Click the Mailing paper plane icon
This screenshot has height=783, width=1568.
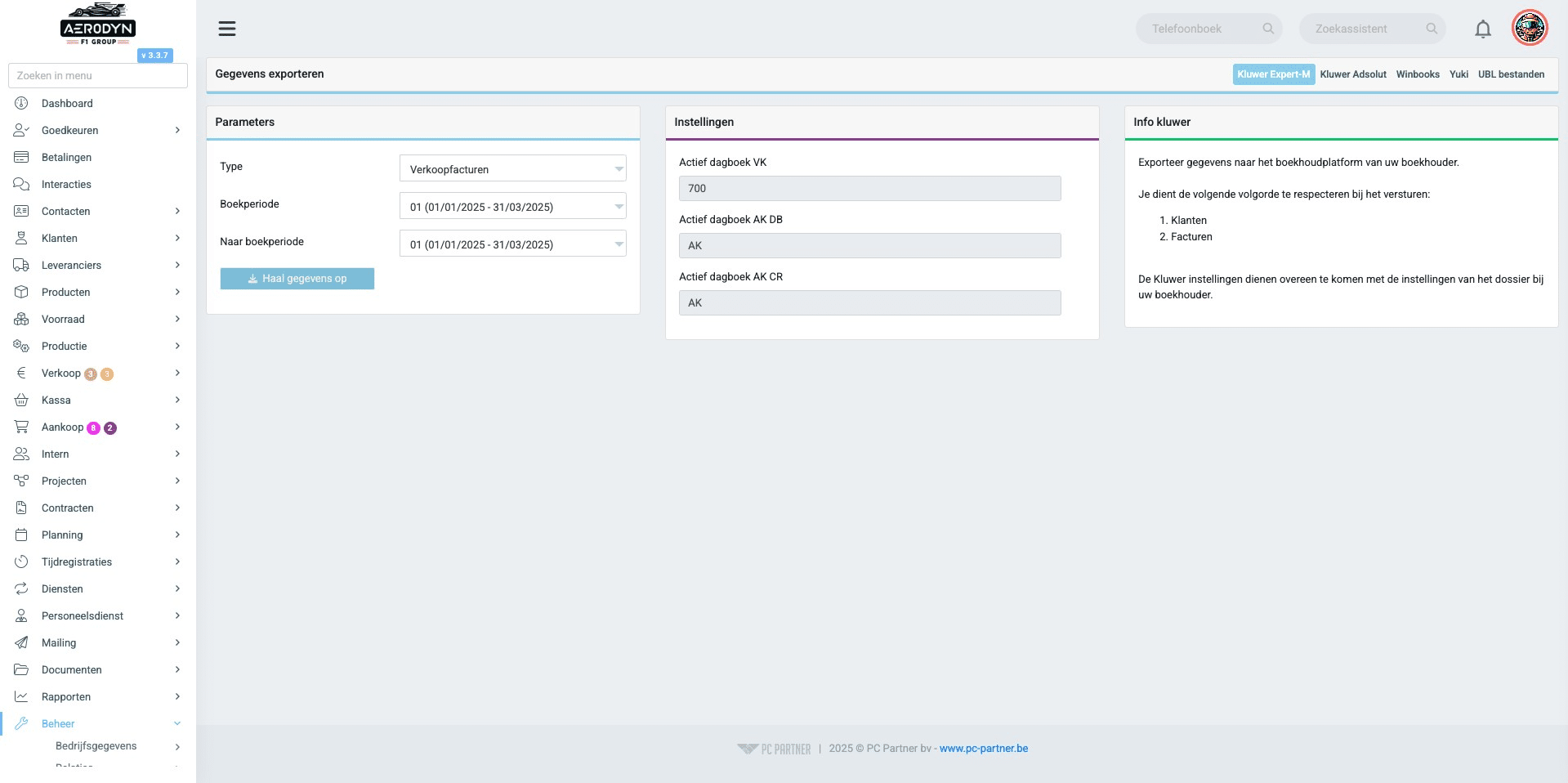coord(21,642)
